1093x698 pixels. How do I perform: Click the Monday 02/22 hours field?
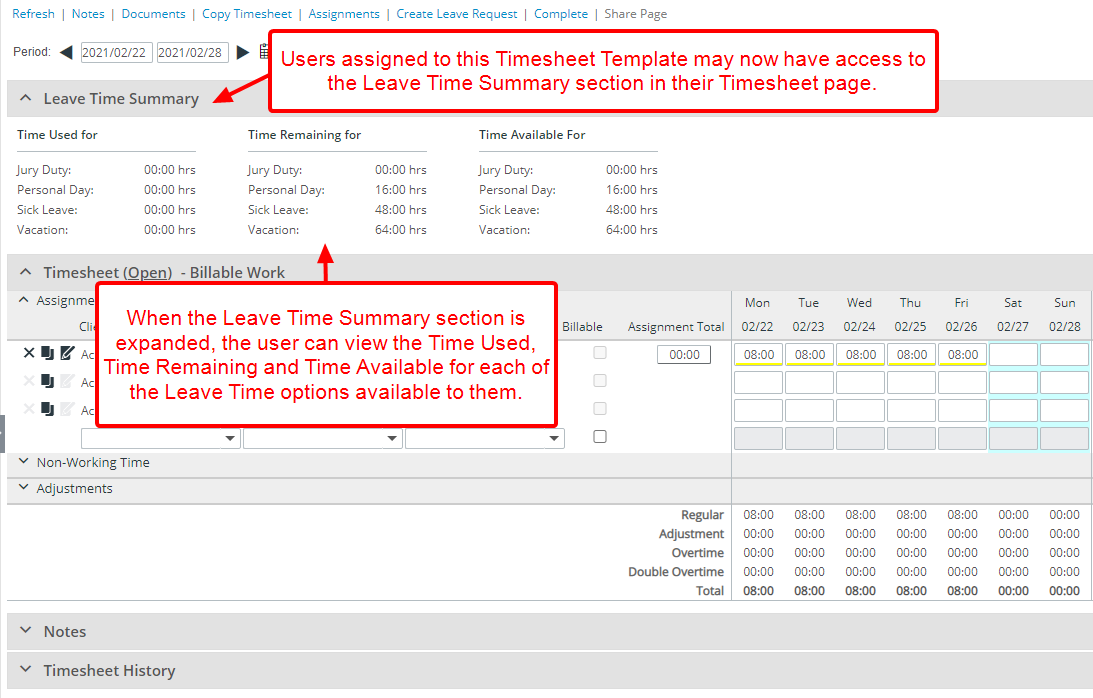[758, 354]
